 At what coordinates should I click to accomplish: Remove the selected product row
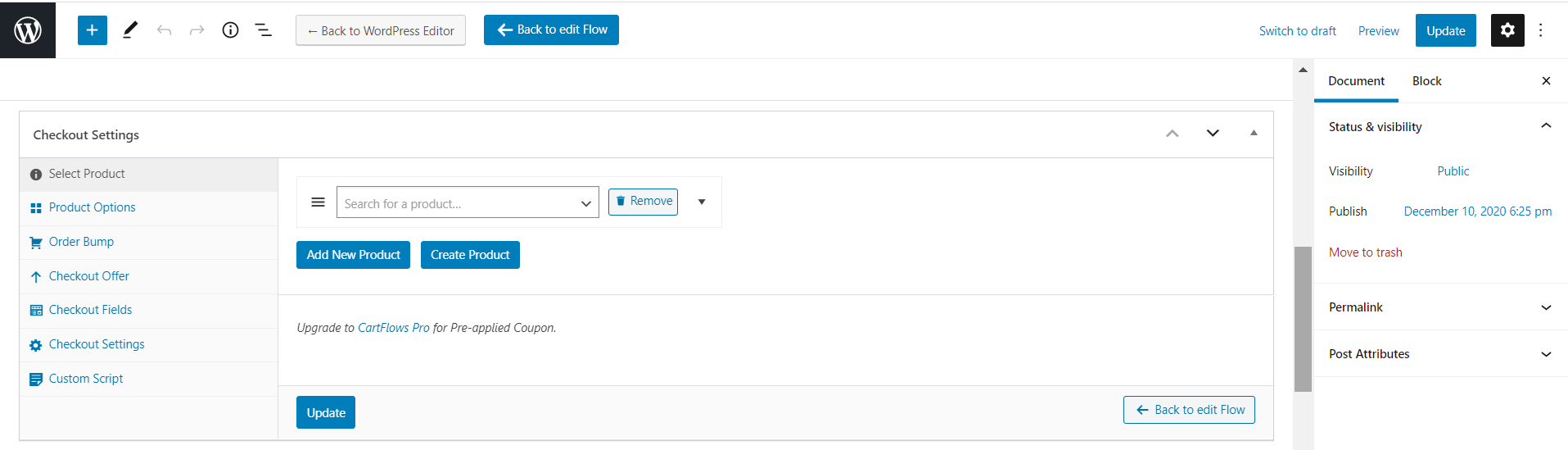tap(643, 202)
